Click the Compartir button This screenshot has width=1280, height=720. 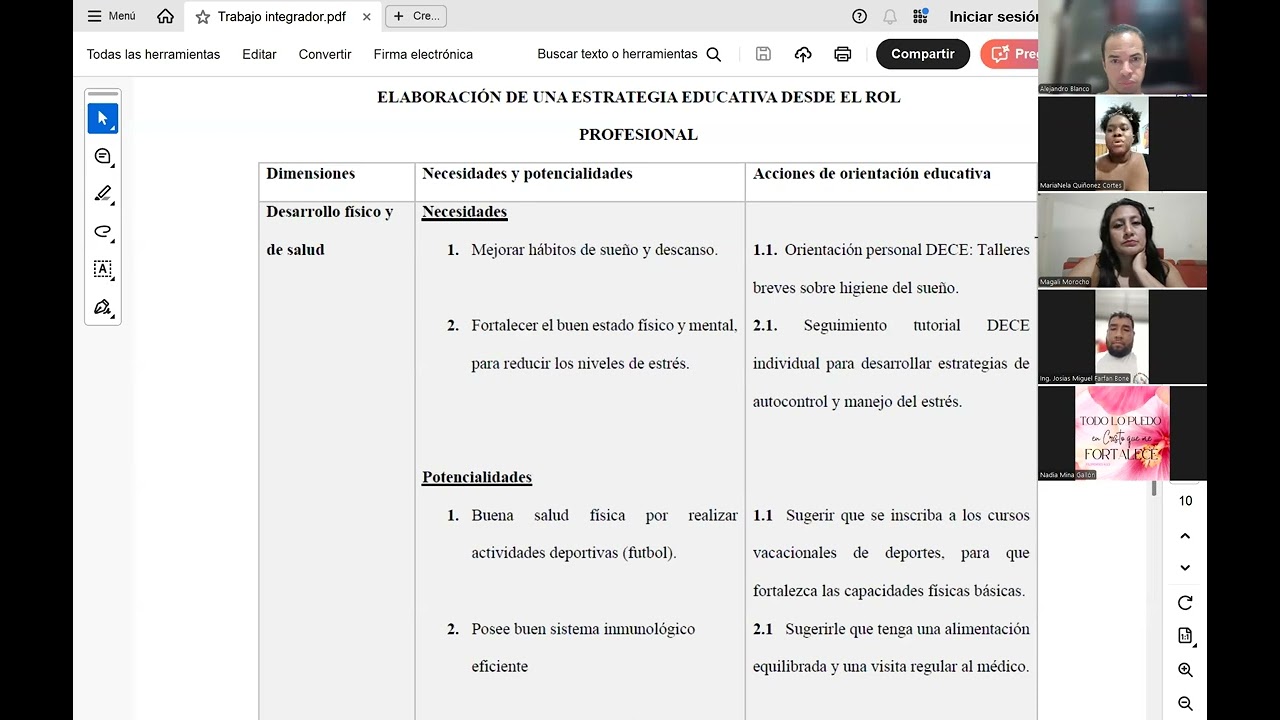(x=923, y=54)
